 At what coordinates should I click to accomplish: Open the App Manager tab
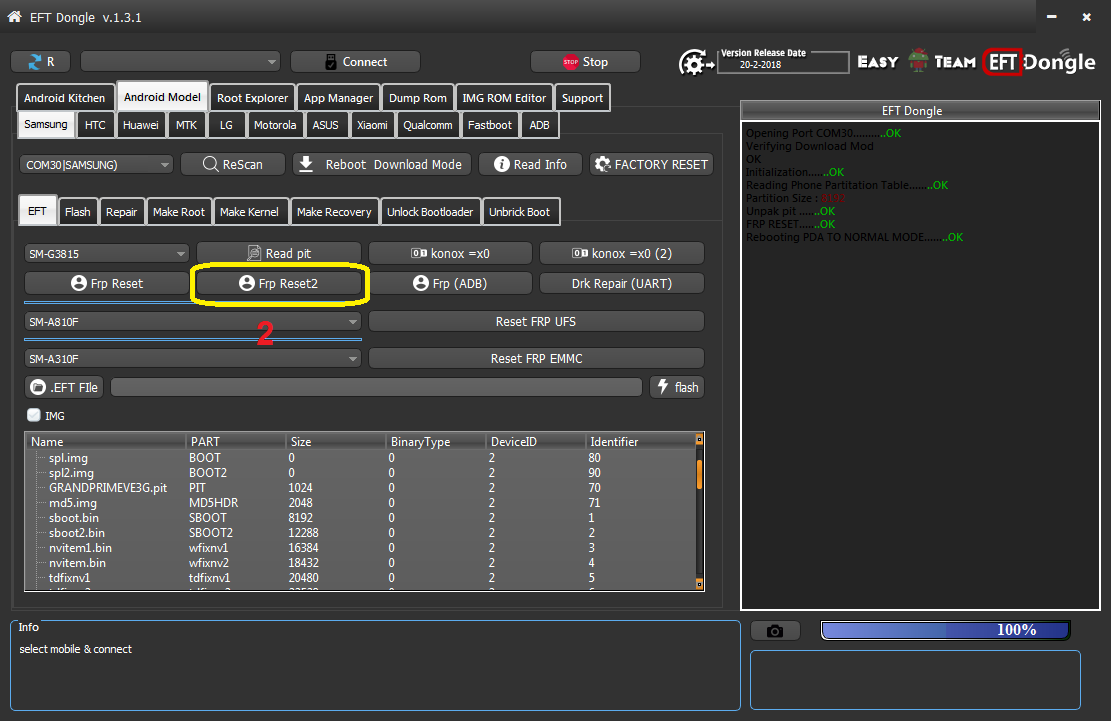click(x=338, y=98)
